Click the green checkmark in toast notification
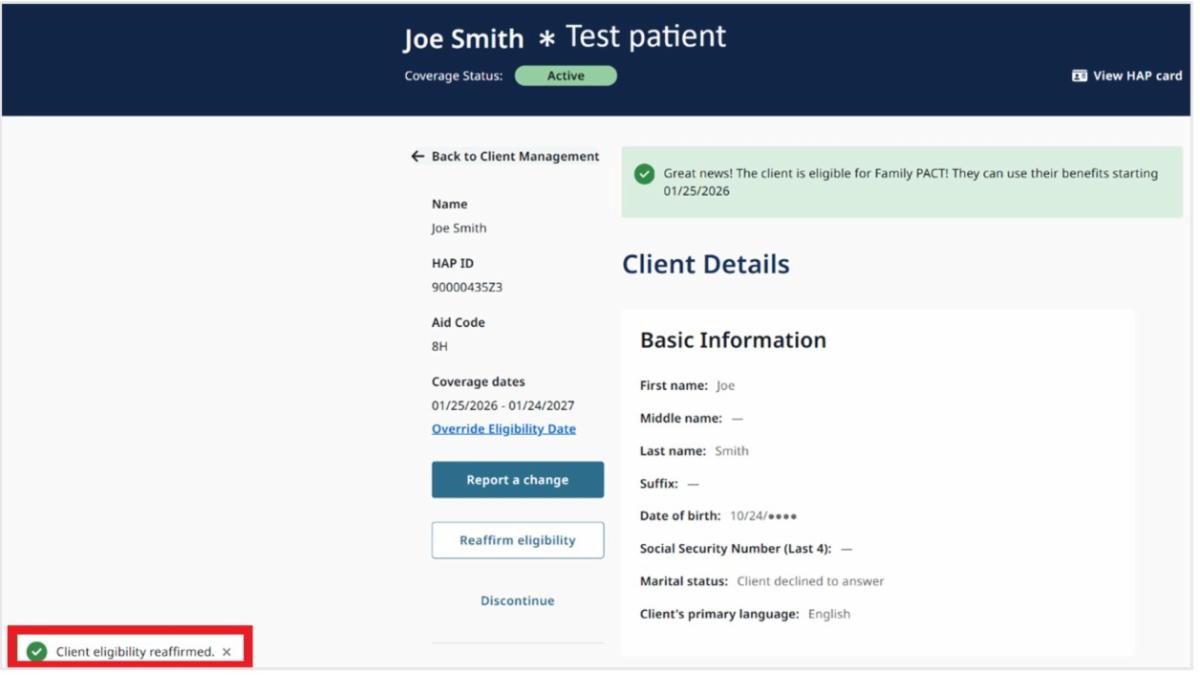 pos(37,652)
